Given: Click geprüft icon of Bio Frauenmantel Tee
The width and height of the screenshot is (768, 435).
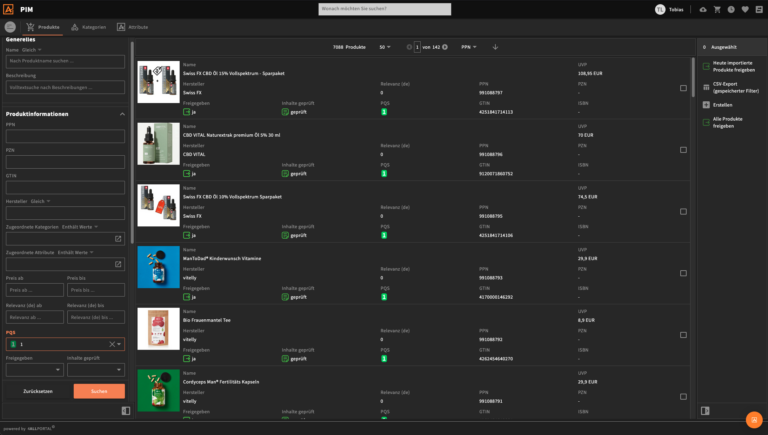Looking at the screenshot, I should 285,359.
